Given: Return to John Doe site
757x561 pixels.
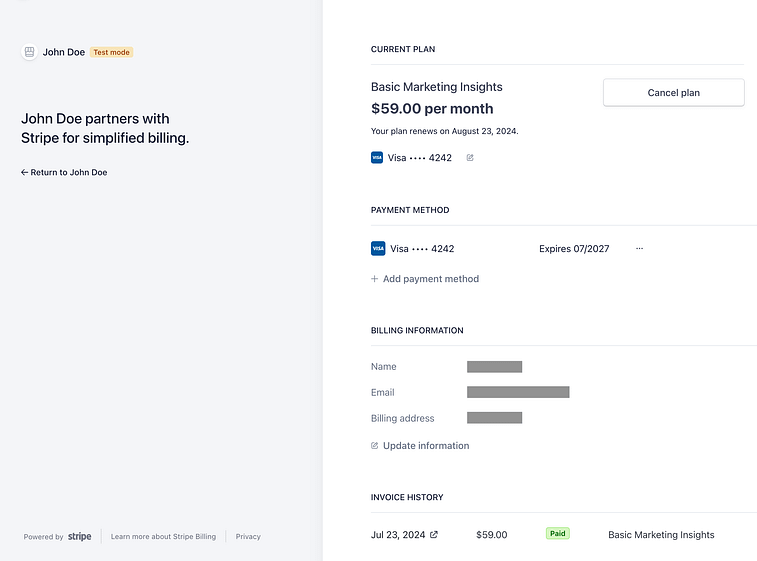Looking at the screenshot, I should pos(64,172).
